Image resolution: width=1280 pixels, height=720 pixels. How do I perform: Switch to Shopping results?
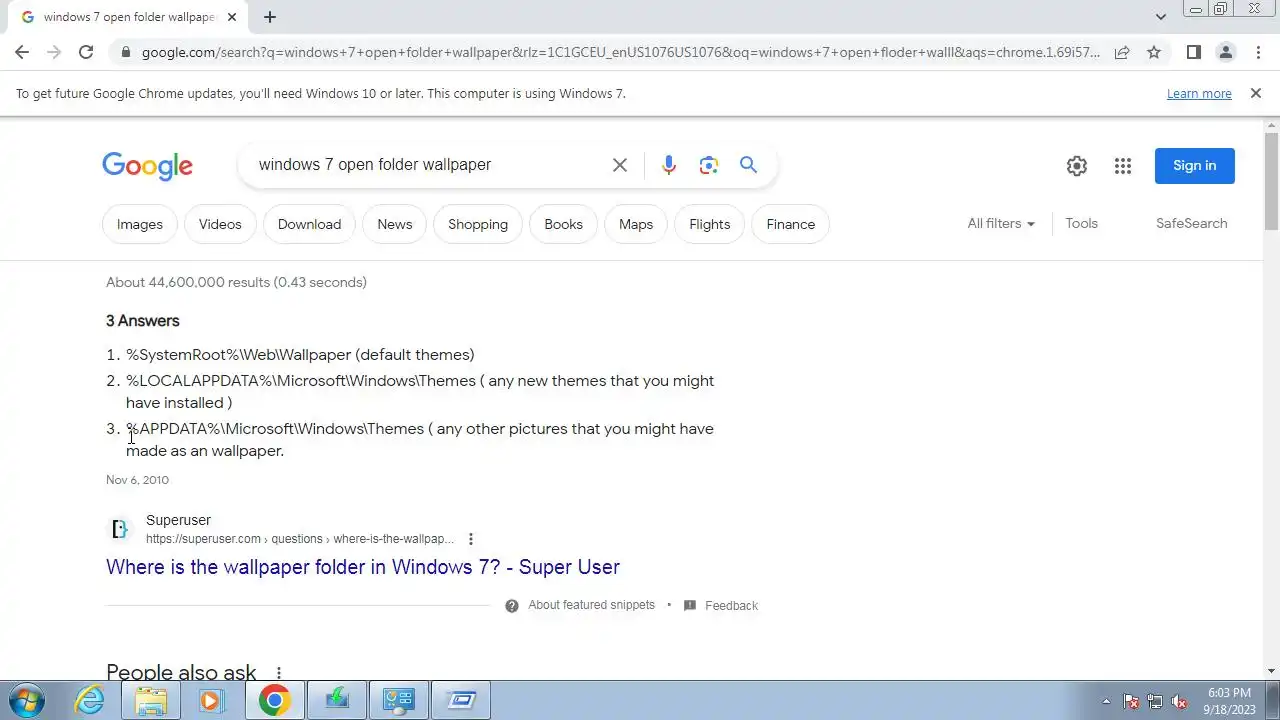tap(478, 224)
